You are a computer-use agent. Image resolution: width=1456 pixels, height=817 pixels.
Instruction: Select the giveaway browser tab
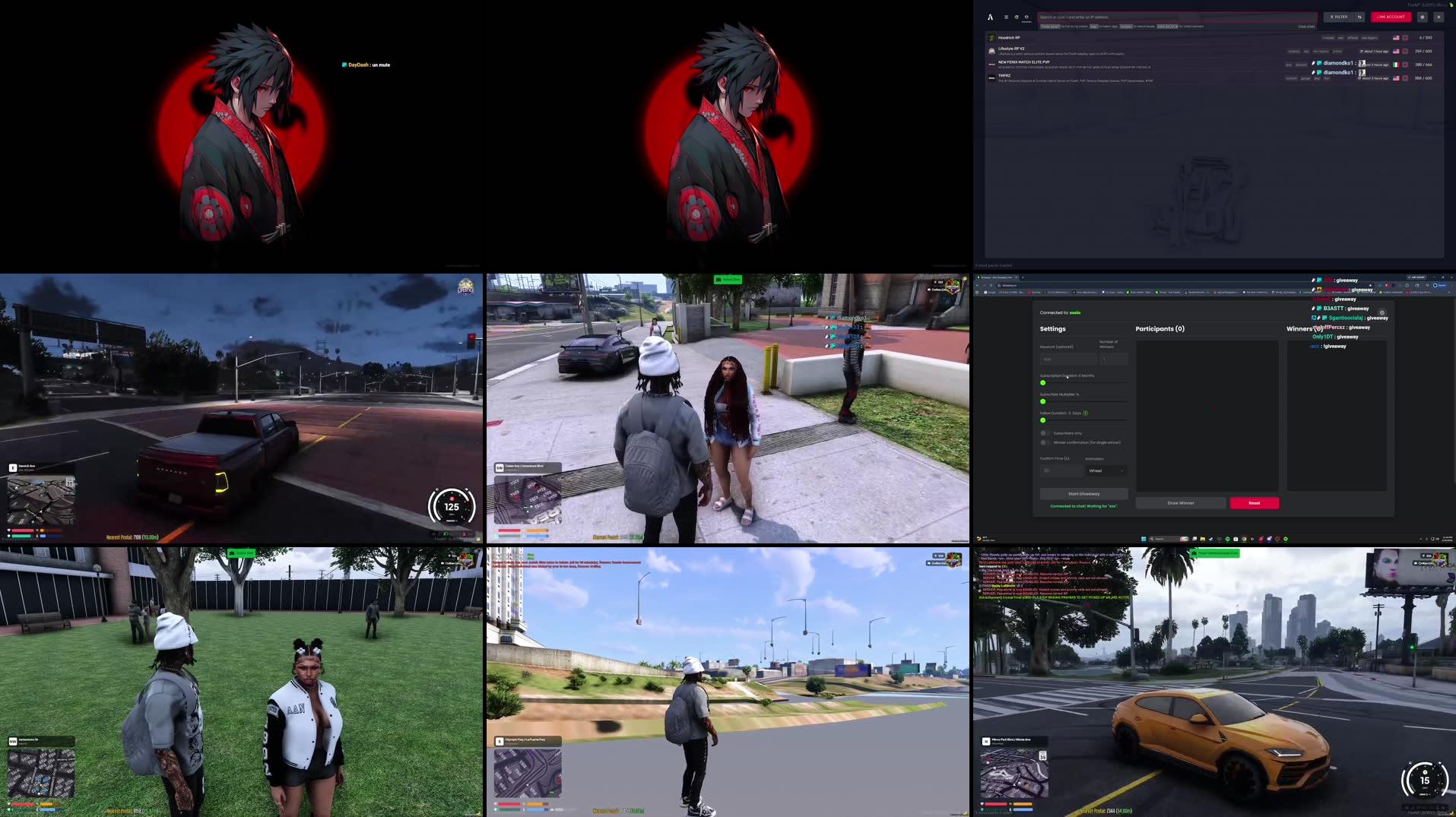tap(998, 277)
